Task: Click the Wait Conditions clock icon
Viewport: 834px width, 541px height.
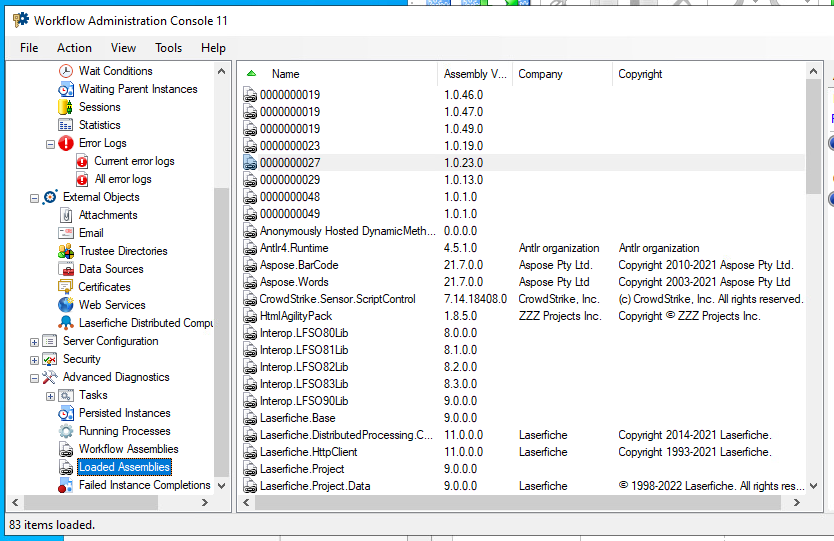Action: [x=65, y=71]
